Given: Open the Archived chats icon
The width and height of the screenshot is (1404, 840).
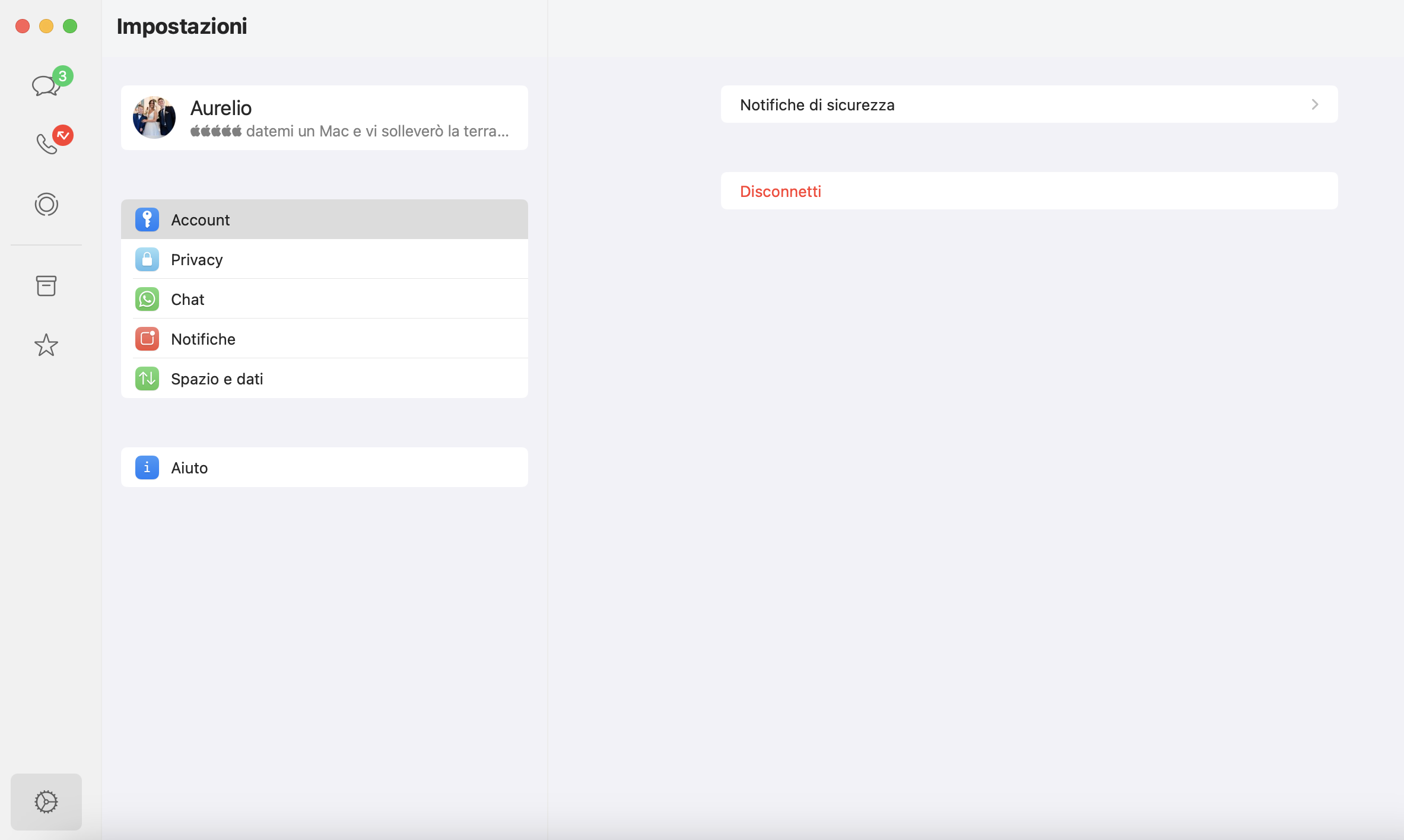Looking at the screenshot, I should click(x=46, y=286).
